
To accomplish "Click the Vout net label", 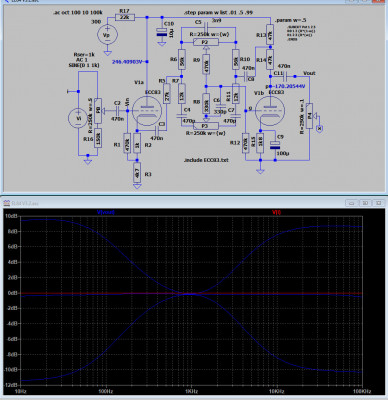I will click(x=309, y=73).
